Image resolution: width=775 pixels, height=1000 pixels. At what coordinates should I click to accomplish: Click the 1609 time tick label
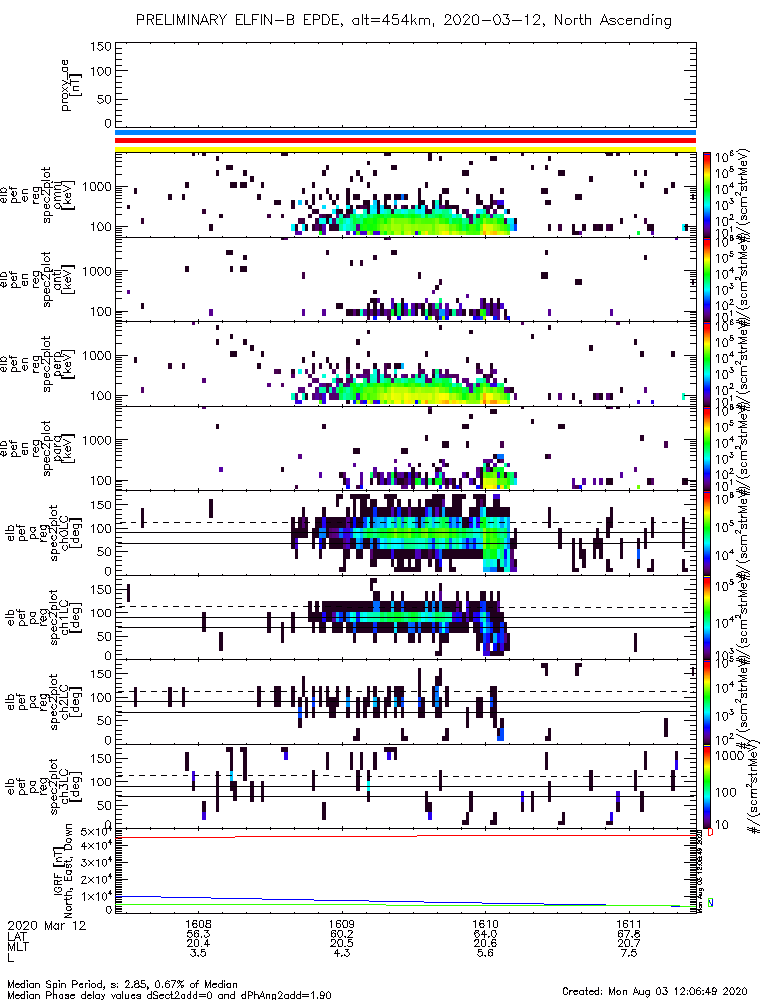tap(342, 925)
